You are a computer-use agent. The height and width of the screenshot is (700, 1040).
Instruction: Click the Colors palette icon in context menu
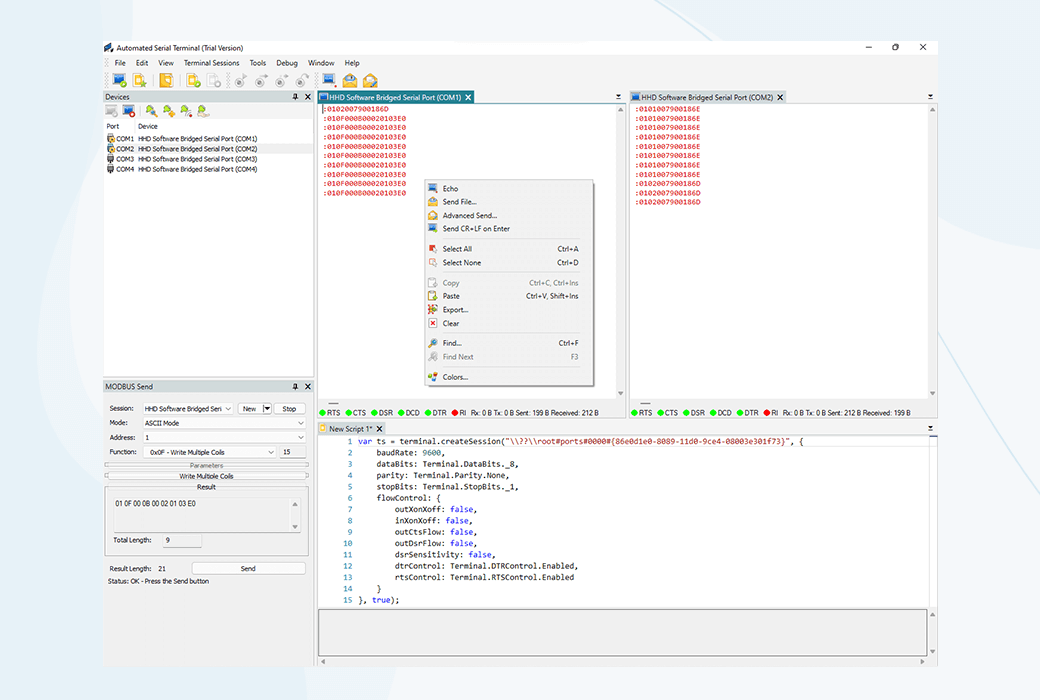(x=433, y=377)
